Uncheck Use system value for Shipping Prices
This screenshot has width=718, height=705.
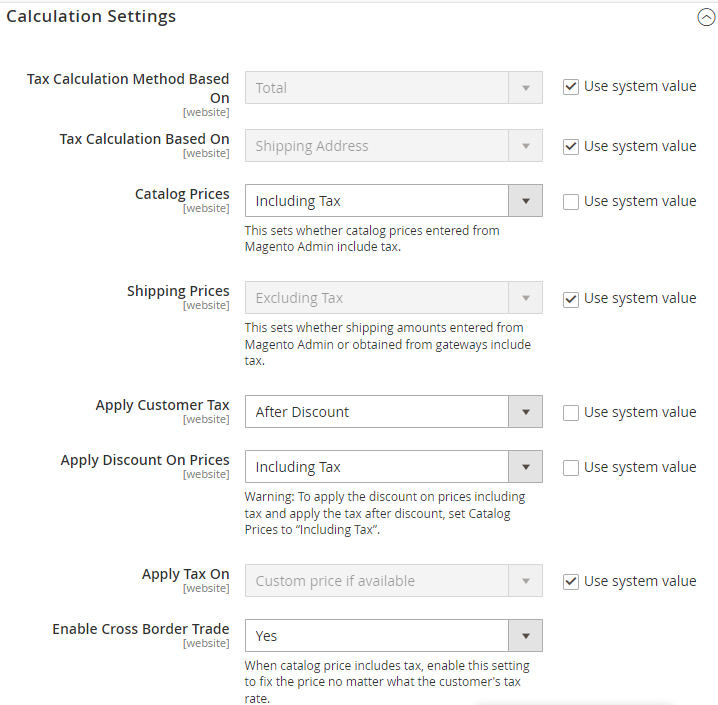[571, 298]
